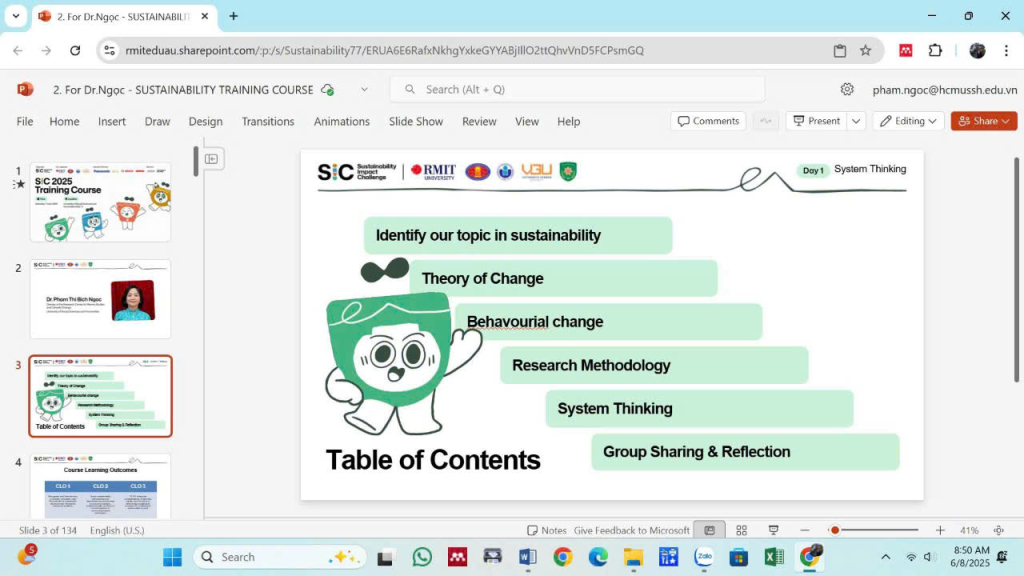Open Word from taskbar
This screenshot has height=576, width=1024.
click(x=528, y=557)
